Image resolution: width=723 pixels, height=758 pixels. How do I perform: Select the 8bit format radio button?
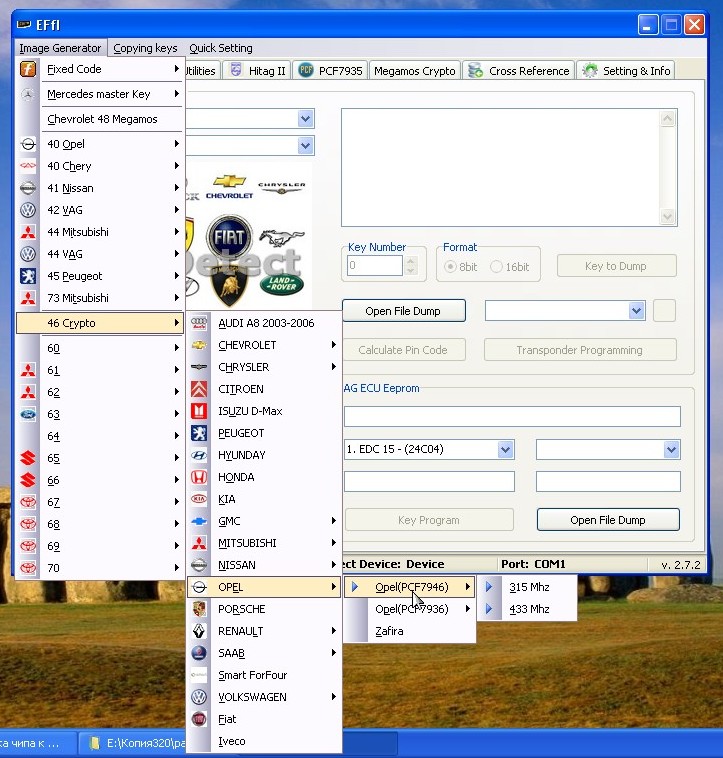point(450,267)
